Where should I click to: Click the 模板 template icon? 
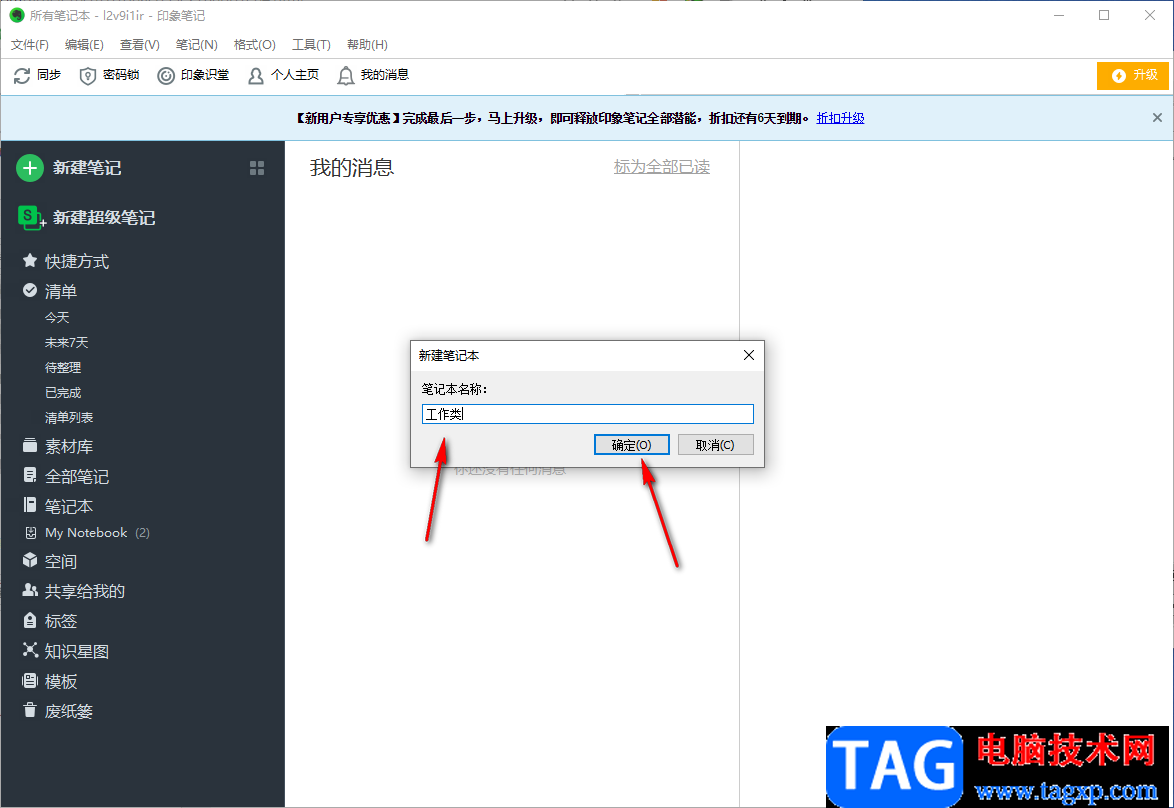click(x=30, y=681)
